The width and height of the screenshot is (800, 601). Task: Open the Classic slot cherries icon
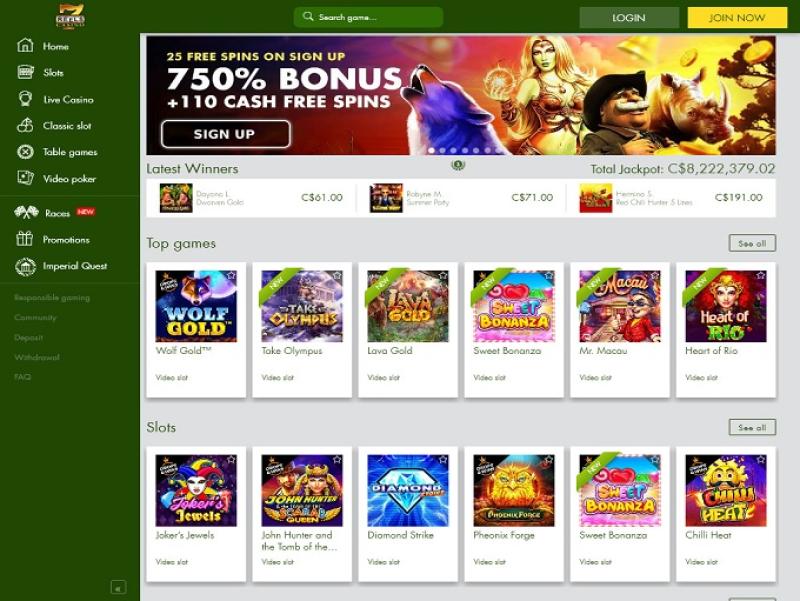[25, 125]
